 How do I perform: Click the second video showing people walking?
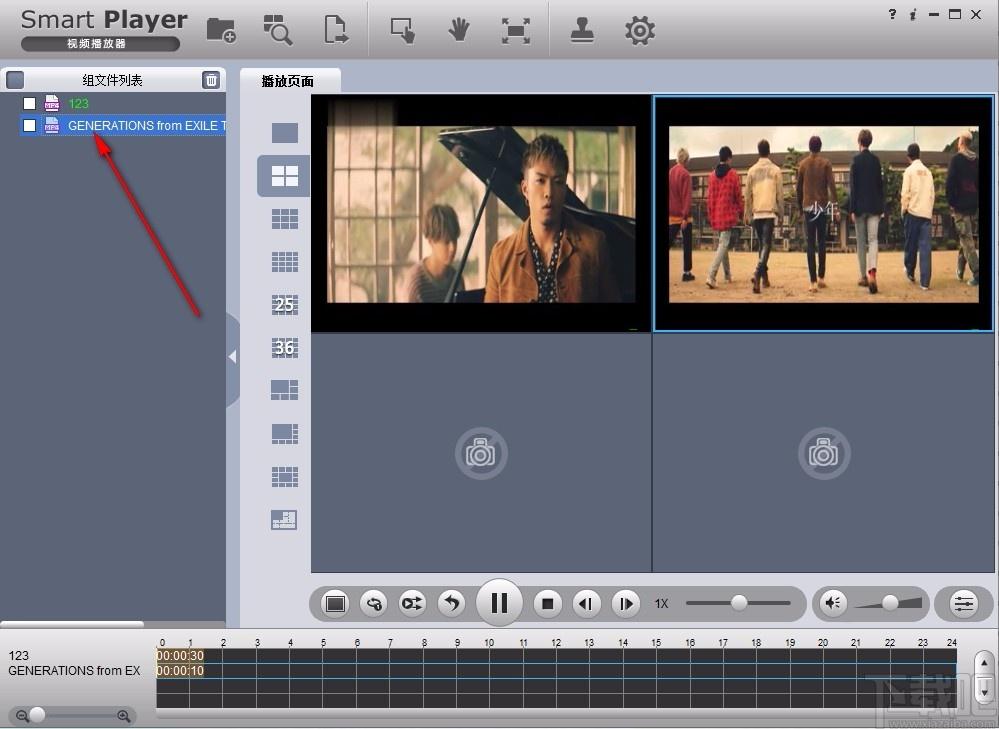pyautogui.click(x=823, y=213)
